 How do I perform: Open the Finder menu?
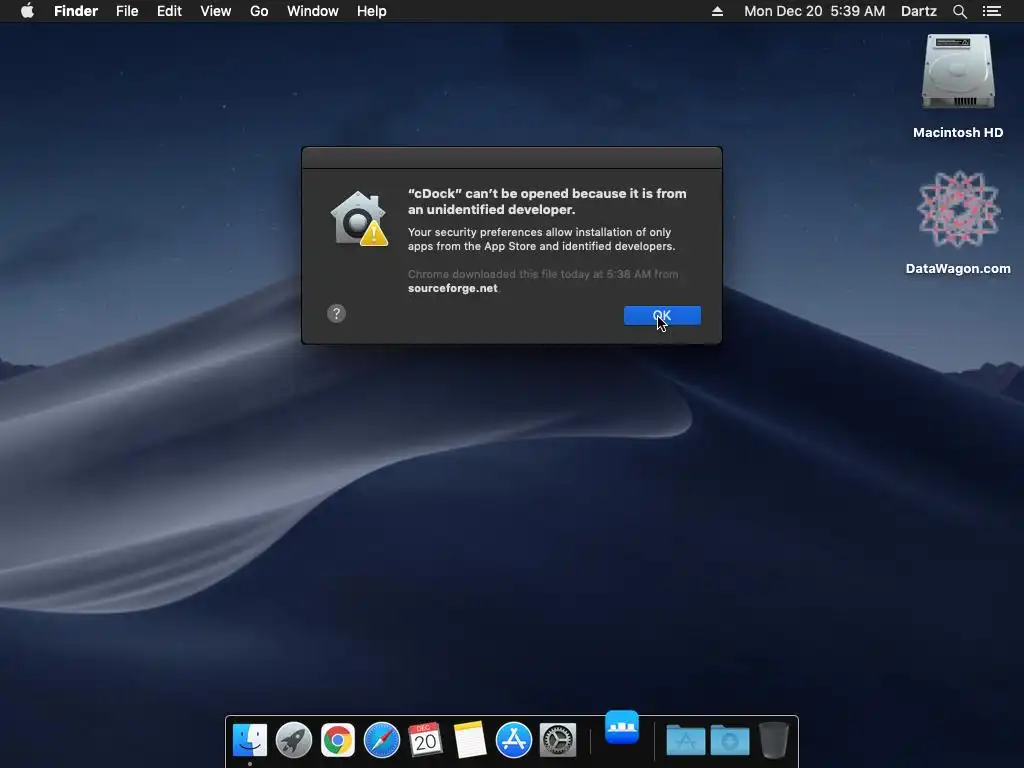pos(76,11)
